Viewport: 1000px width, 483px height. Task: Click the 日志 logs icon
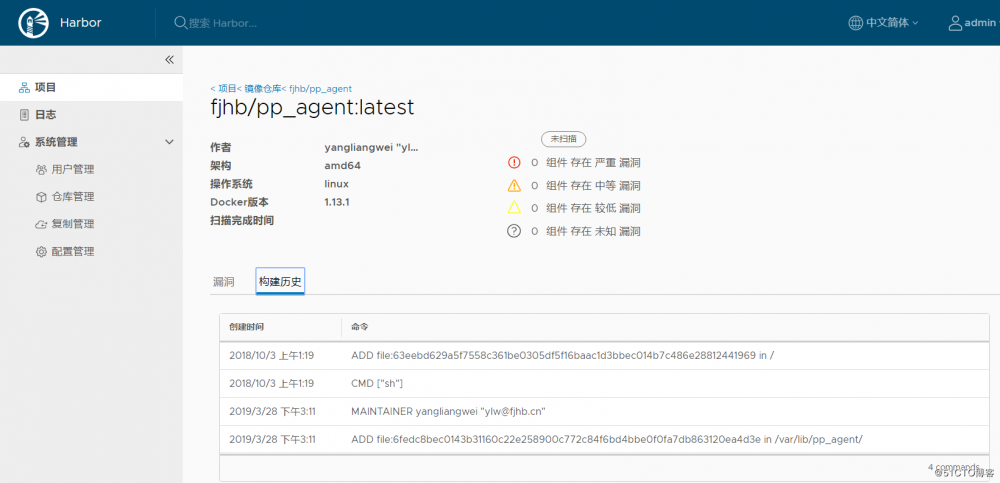coord(24,115)
